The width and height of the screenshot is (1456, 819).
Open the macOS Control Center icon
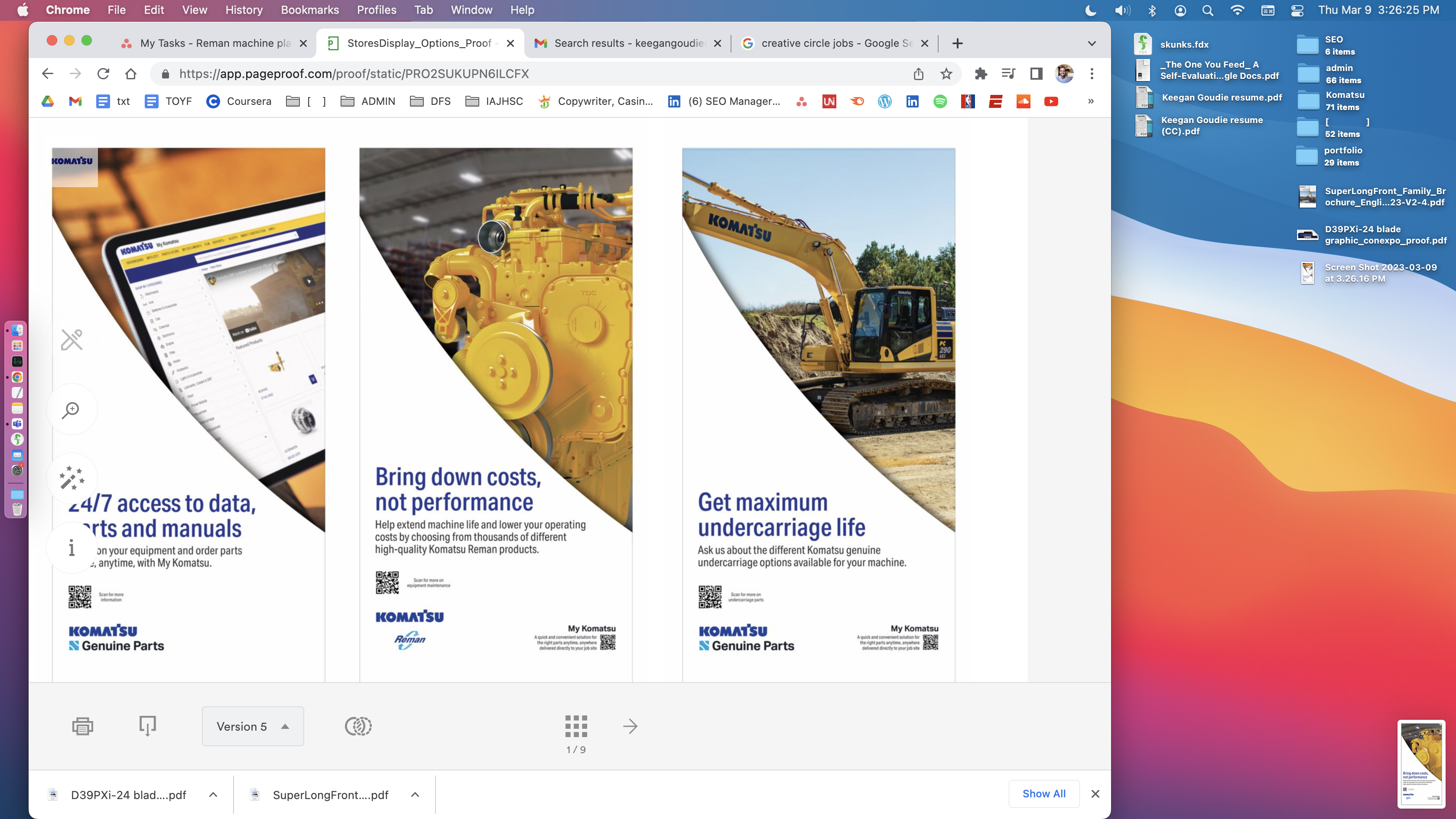(1297, 10)
